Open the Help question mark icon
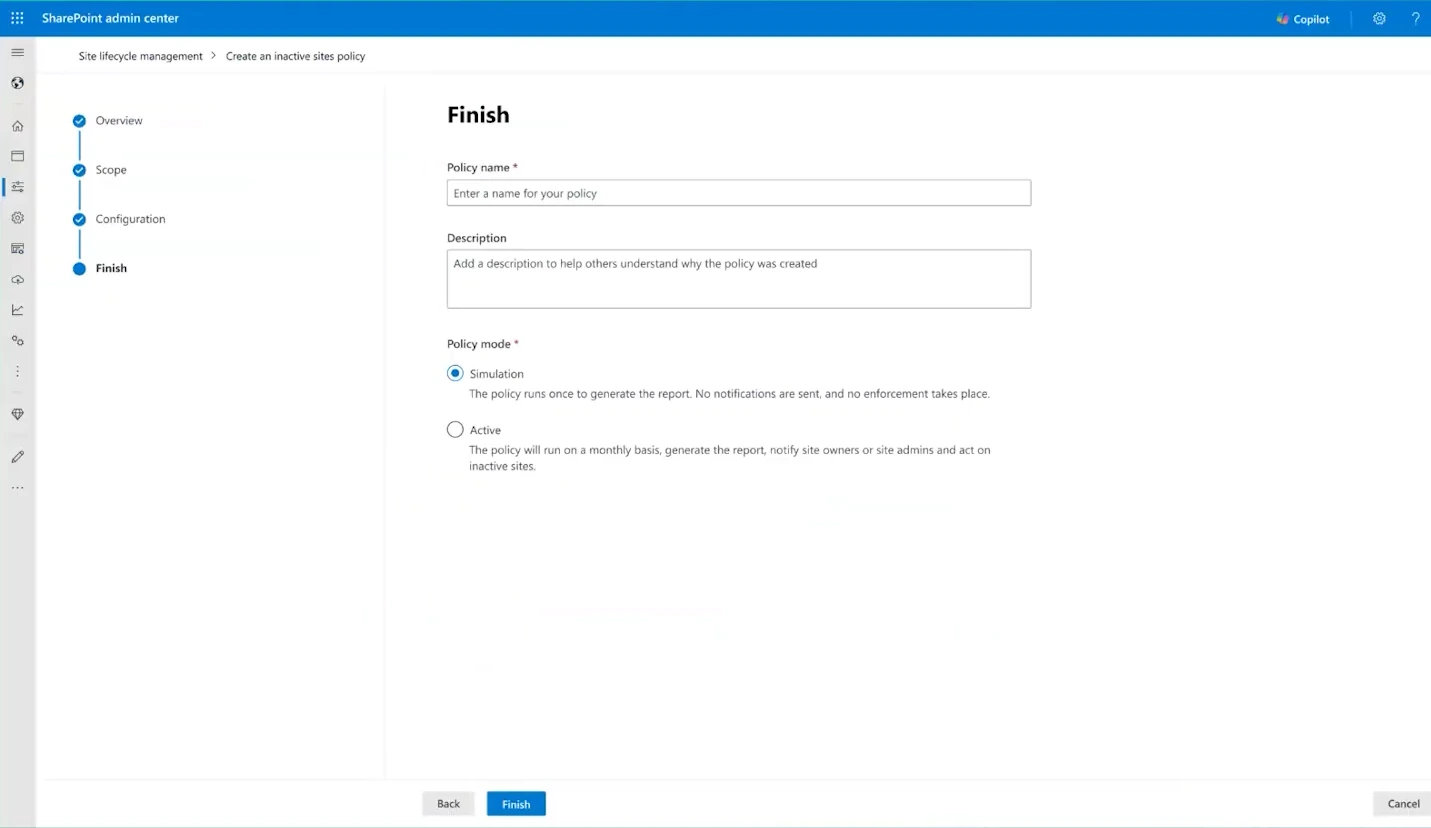This screenshot has height=828, width=1431. [1415, 18]
